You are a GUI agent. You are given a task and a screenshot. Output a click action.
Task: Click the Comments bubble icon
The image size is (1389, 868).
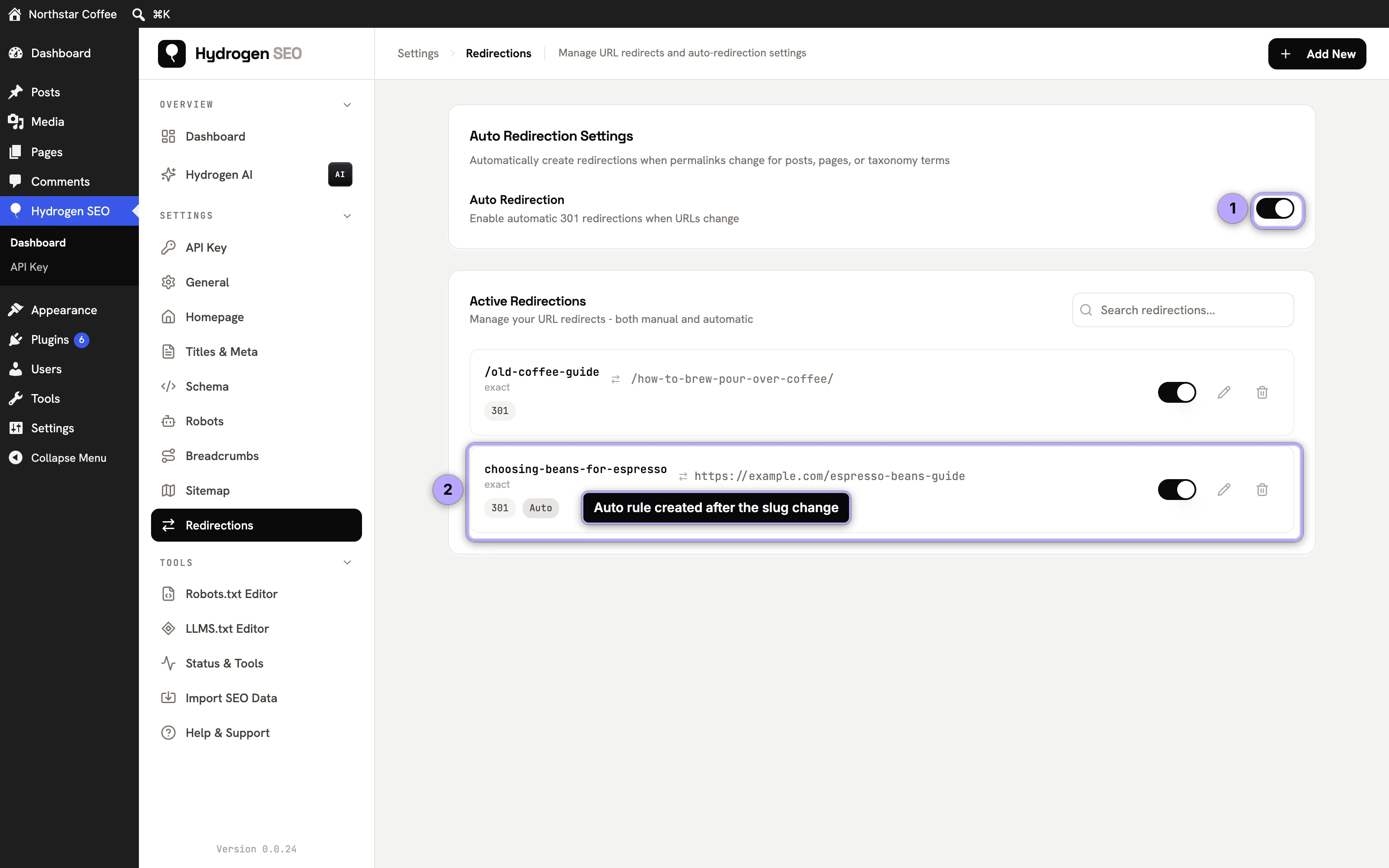16,181
